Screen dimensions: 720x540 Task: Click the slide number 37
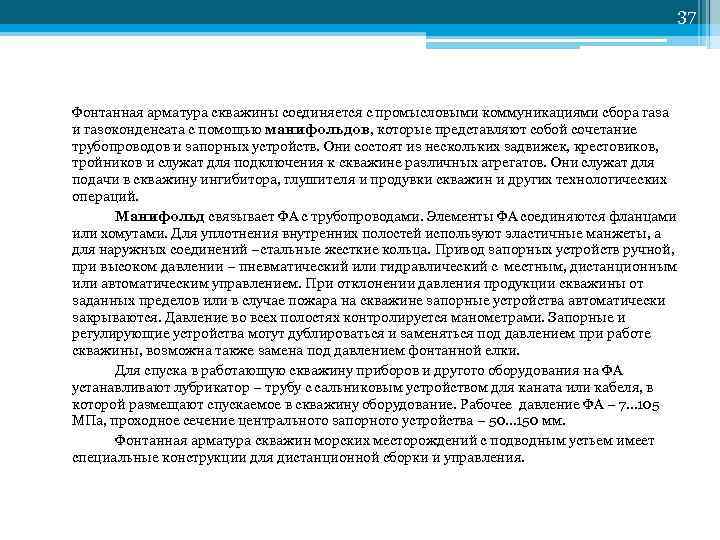tap(686, 18)
